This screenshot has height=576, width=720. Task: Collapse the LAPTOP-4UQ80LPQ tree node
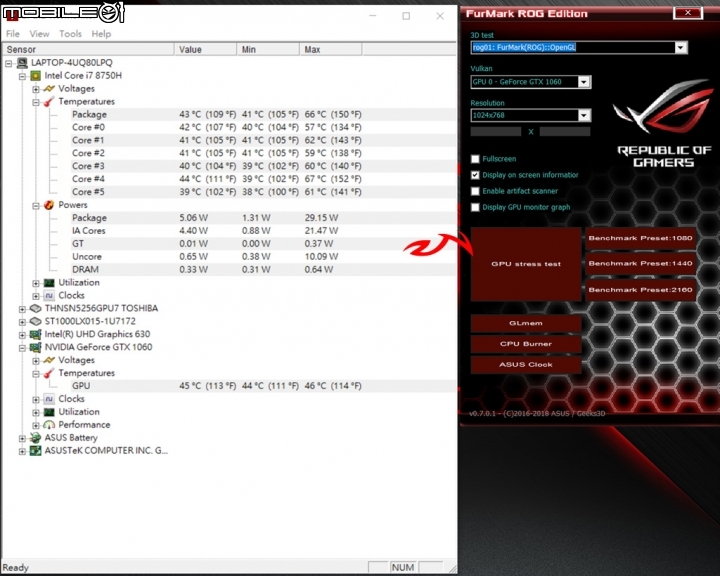pyautogui.click(x=9, y=63)
